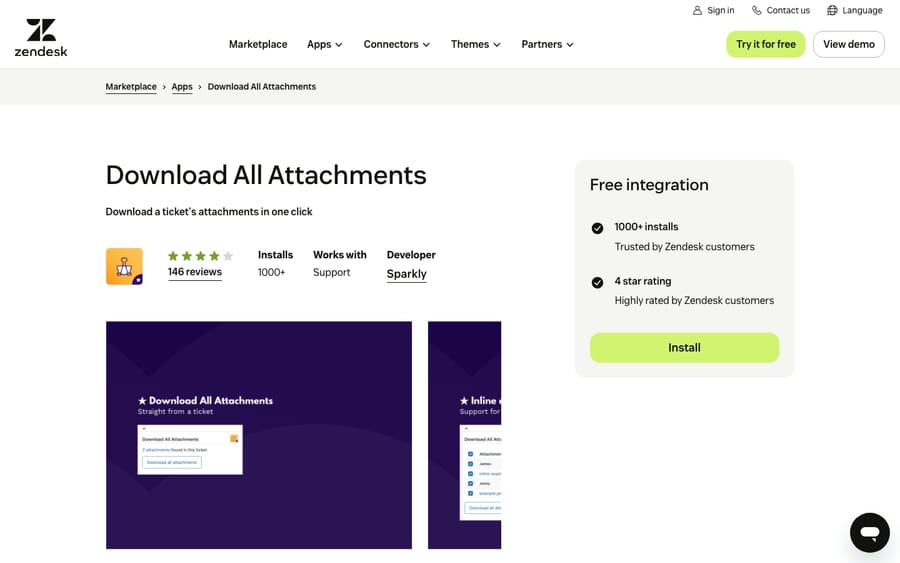900x563 pixels.
Task: Open the 146 reviews link
Action: pyautogui.click(x=195, y=272)
